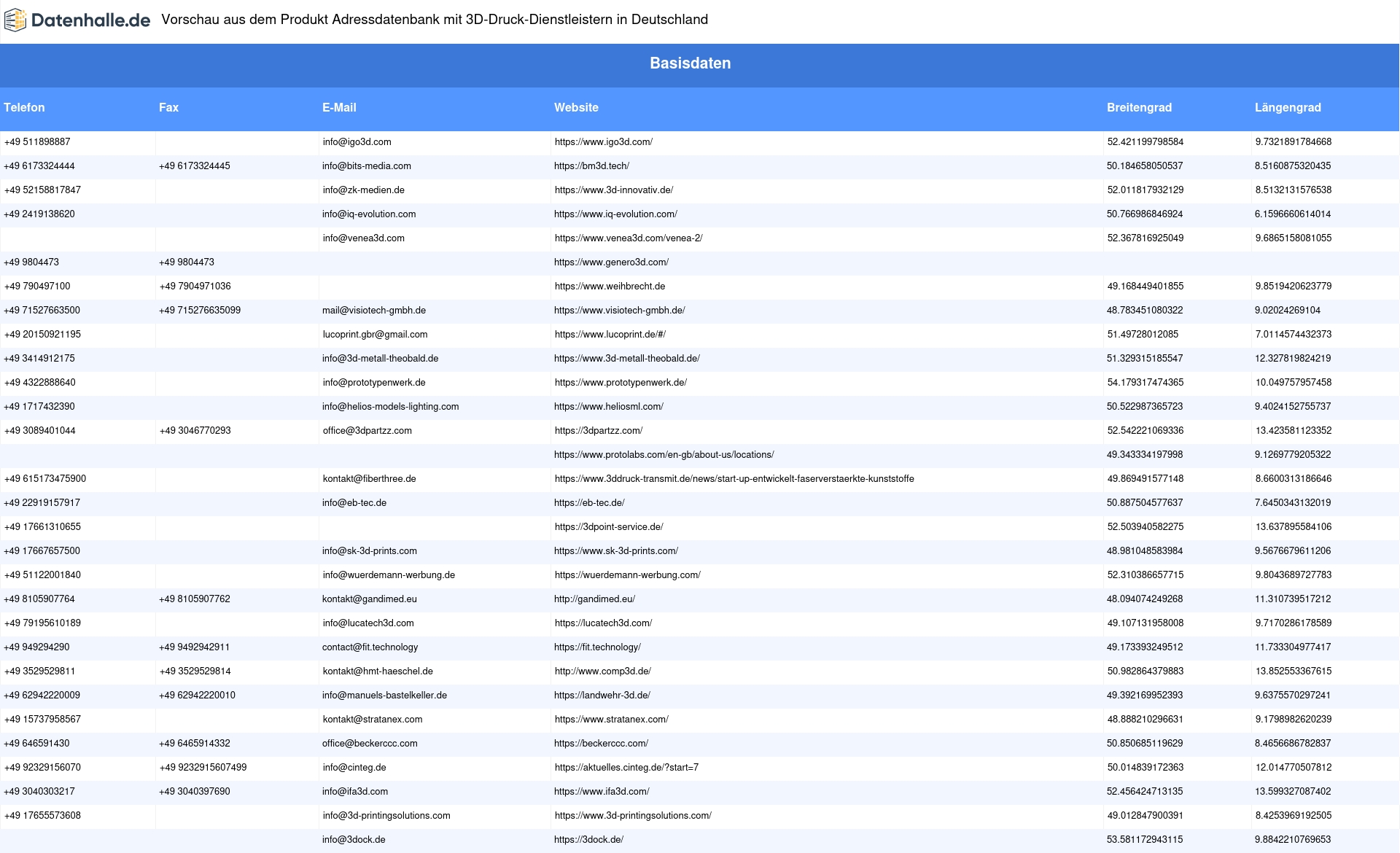
Task: Open the venea3d.com/venea-2/ website link
Action: tap(629, 238)
